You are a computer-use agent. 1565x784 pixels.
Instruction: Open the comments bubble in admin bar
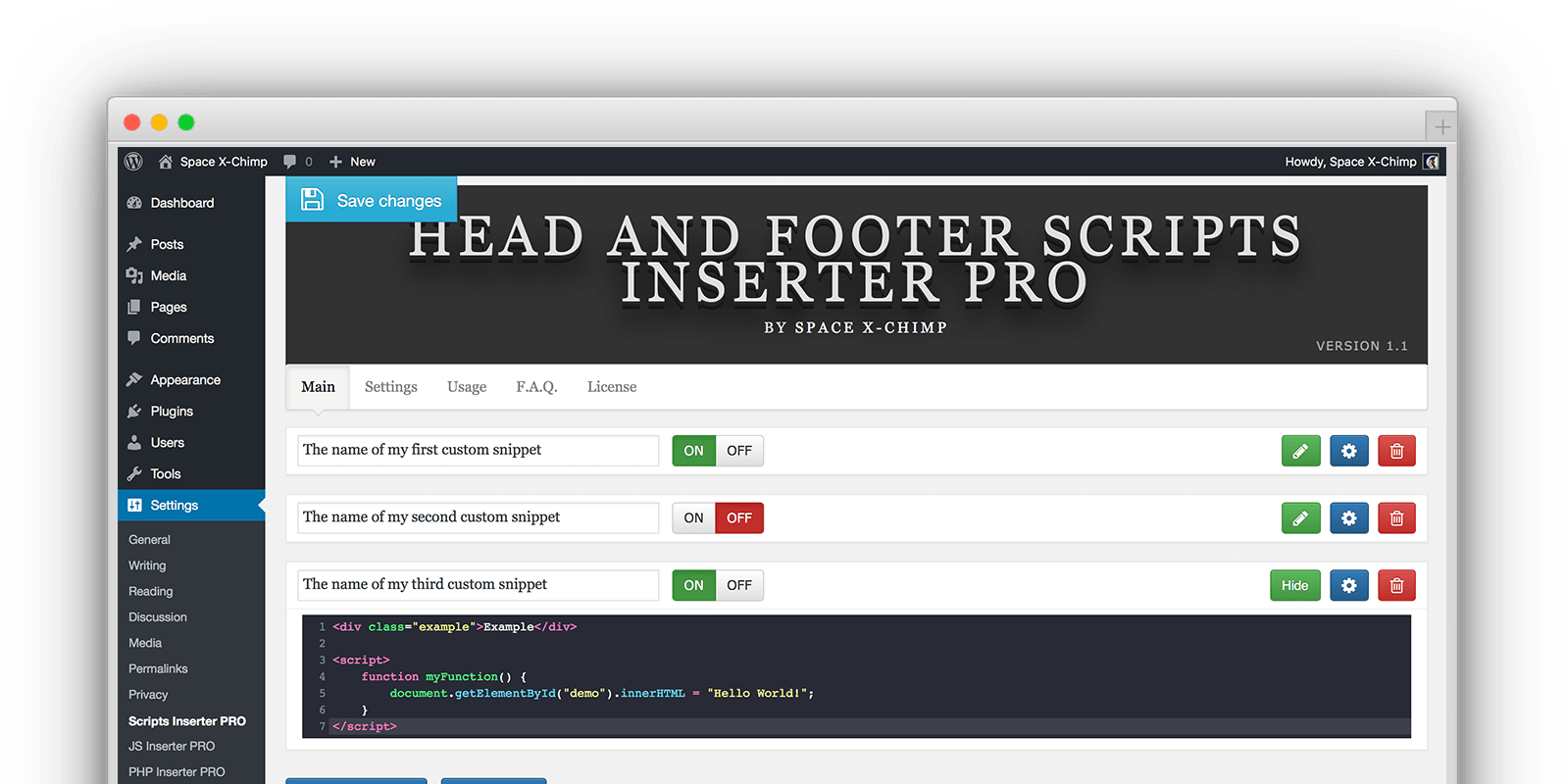tap(289, 162)
